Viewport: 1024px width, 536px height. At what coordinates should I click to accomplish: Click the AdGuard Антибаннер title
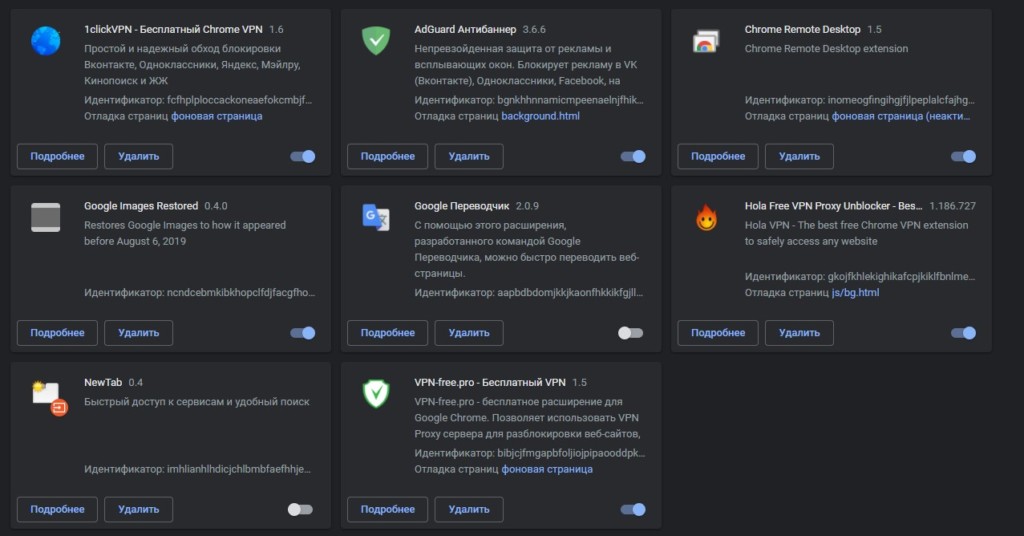465,29
